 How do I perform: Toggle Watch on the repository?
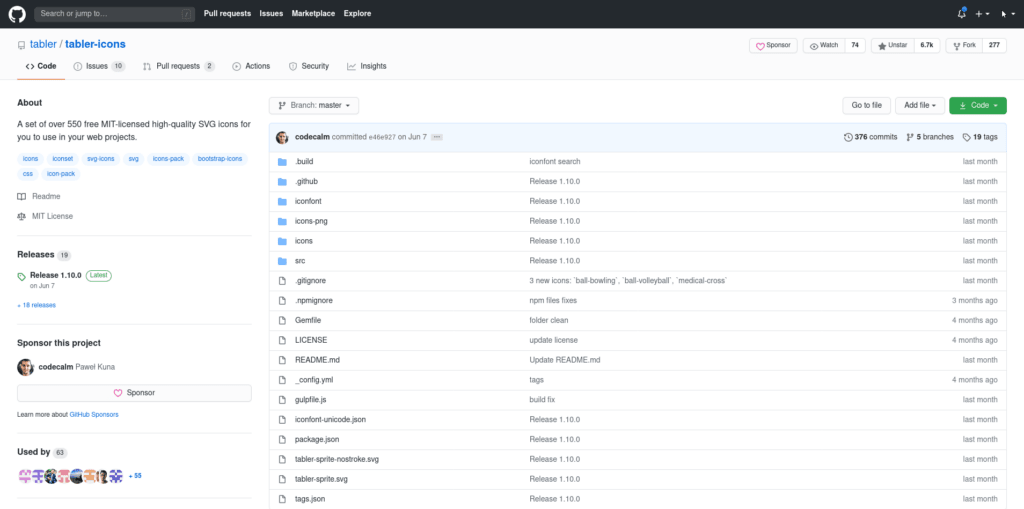824,46
